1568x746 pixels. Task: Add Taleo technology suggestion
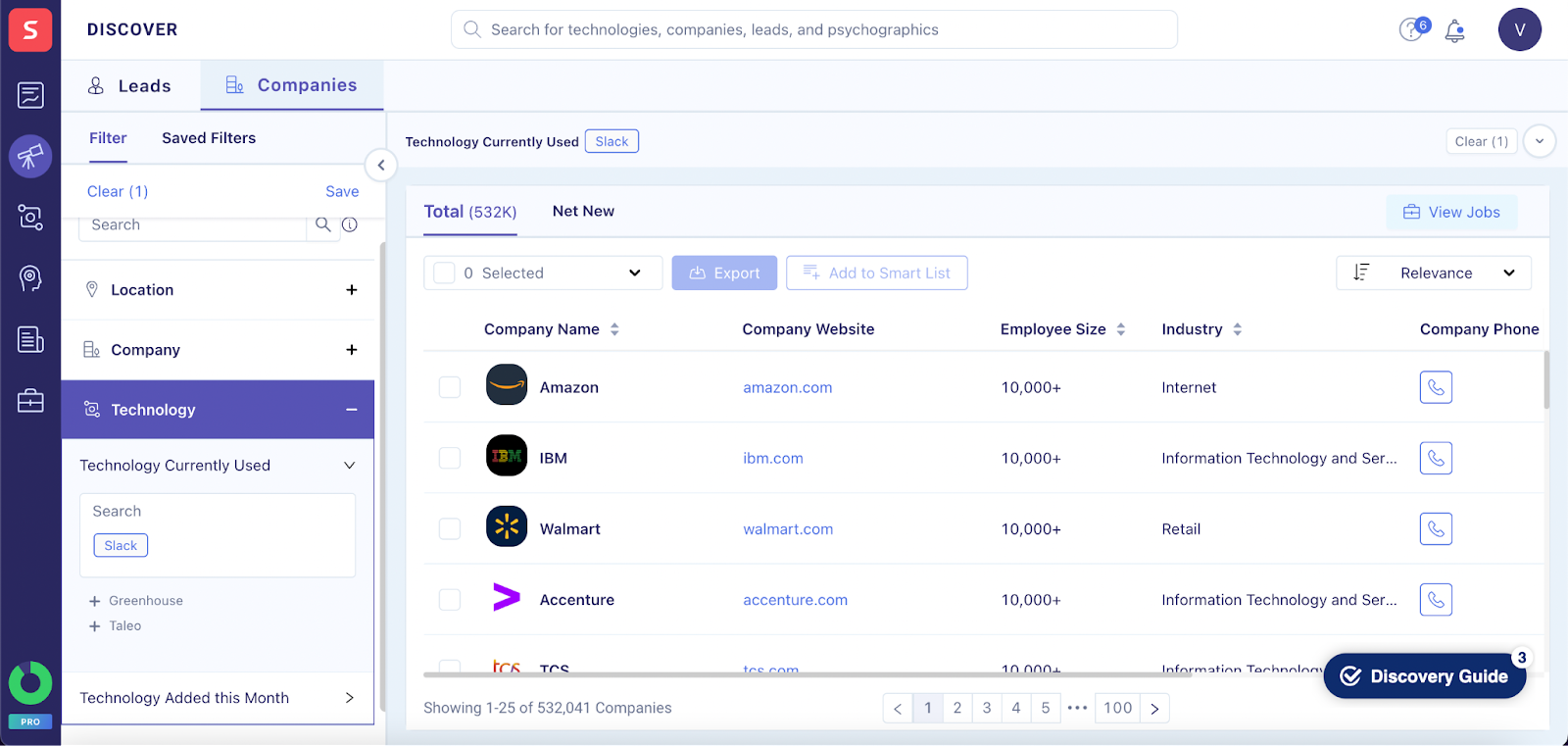[x=116, y=625]
